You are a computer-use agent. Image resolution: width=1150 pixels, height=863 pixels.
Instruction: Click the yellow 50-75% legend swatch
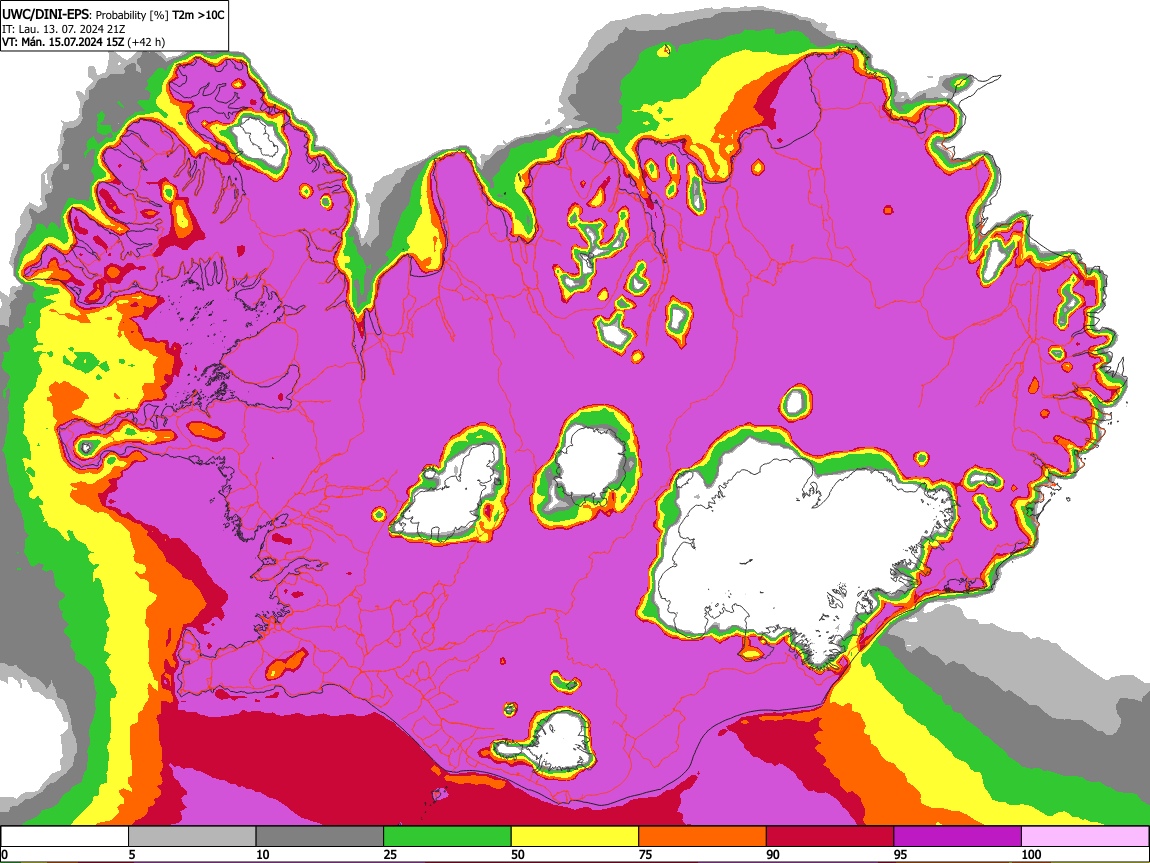pos(575,837)
